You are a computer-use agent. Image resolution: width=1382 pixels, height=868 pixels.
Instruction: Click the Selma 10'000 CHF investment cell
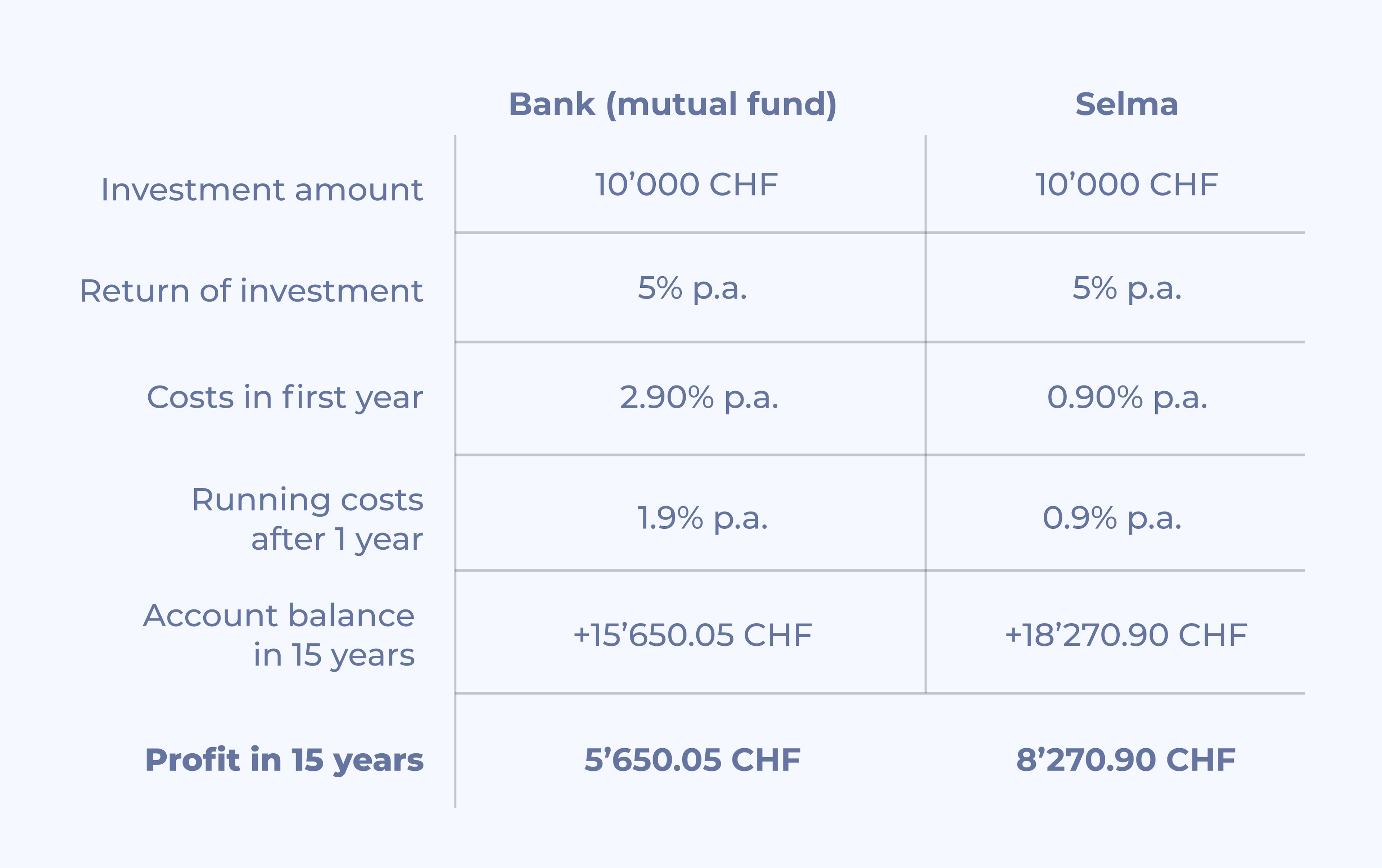(x=1126, y=185)
